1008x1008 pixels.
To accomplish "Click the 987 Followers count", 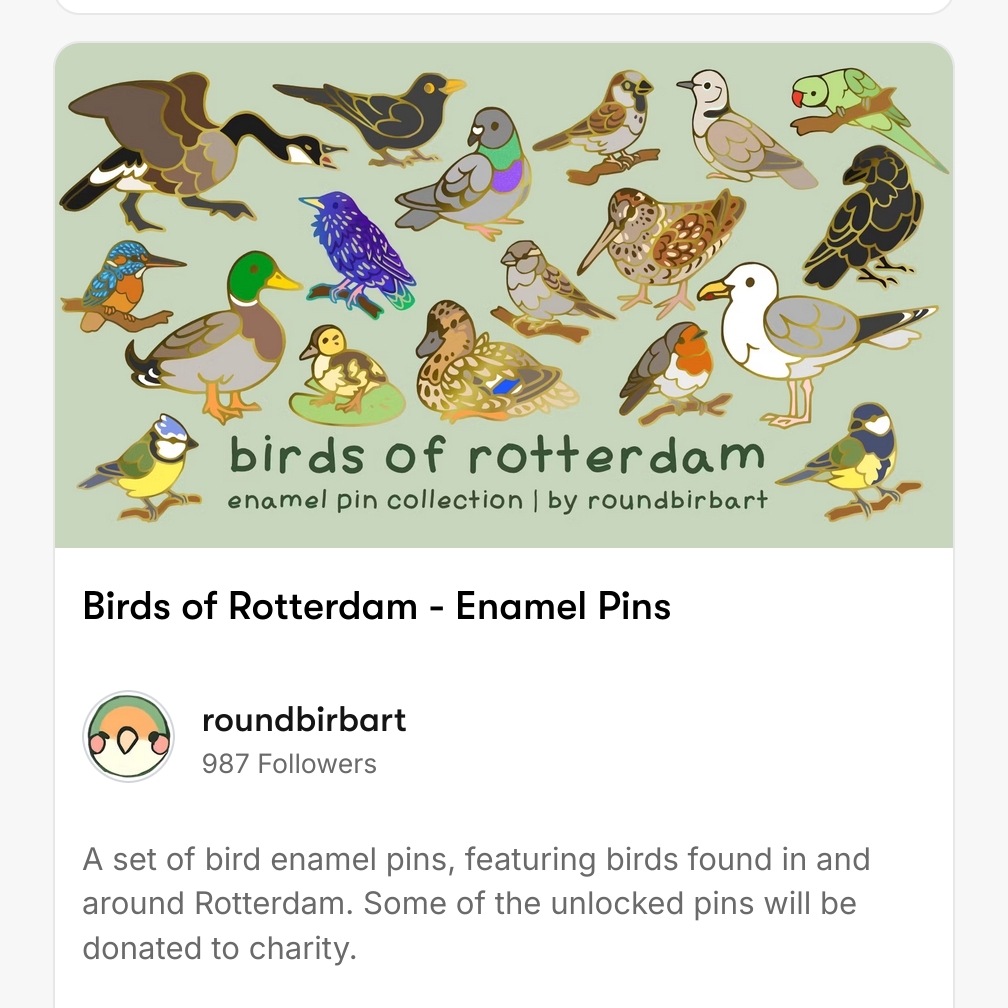I will click(x=289, y=764).
